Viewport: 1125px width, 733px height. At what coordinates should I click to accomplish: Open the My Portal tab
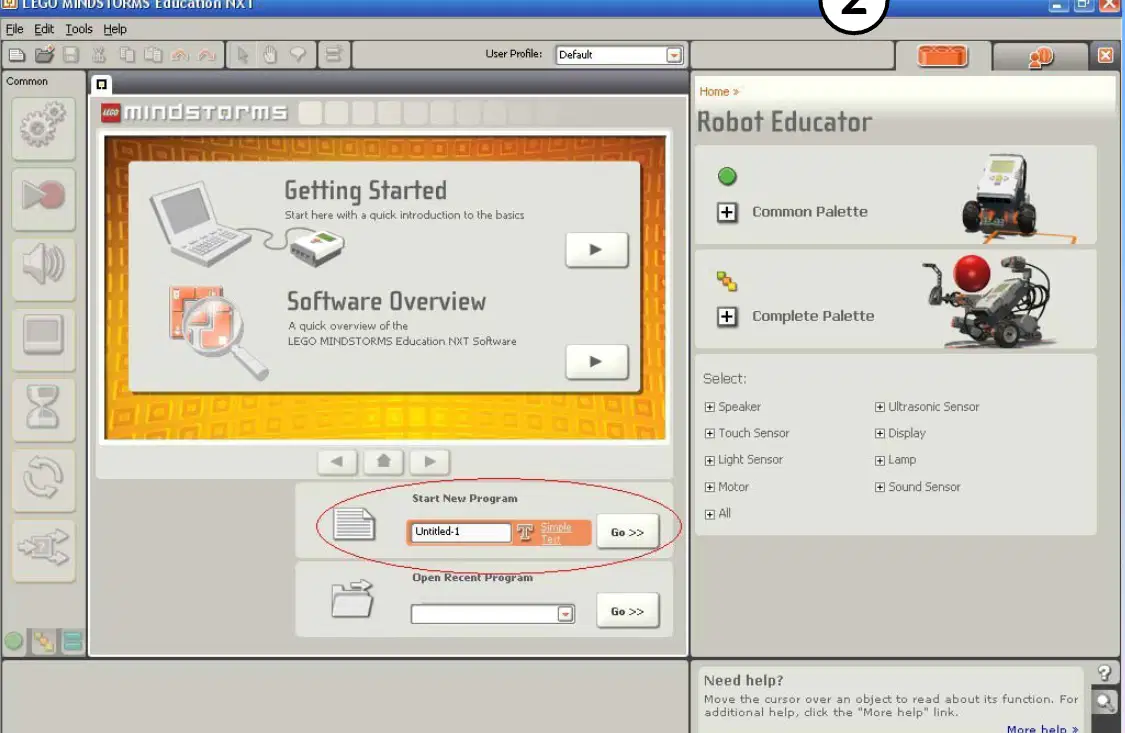(x=1040, y=57)
